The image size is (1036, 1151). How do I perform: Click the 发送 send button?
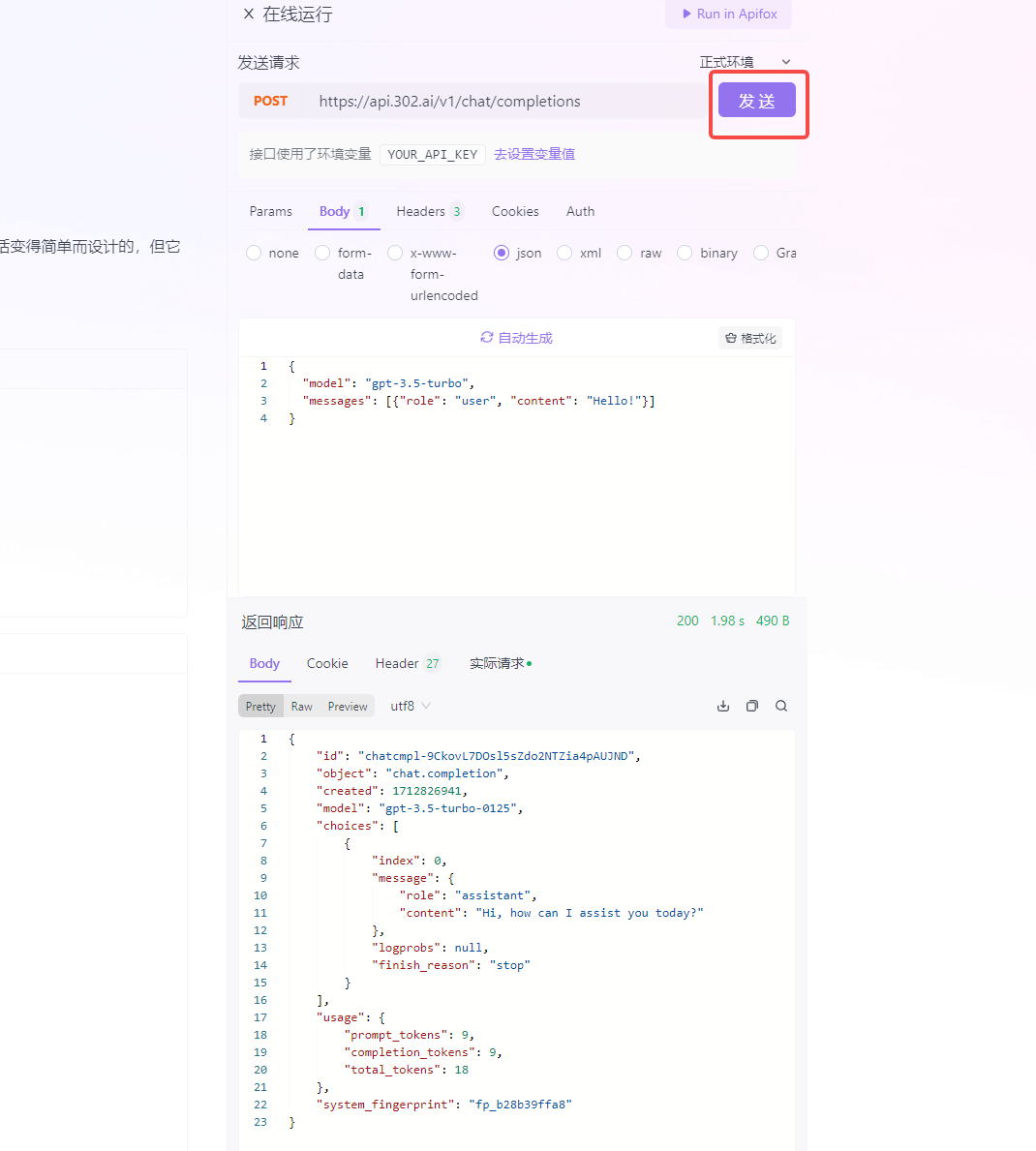(757, 100)
